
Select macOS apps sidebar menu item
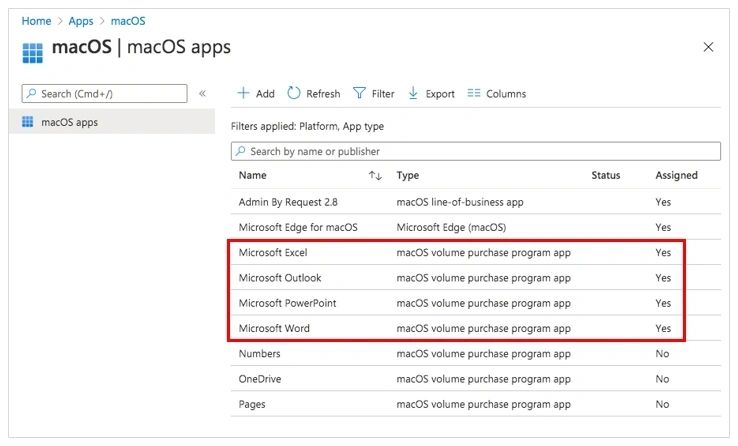pos(112,122)
